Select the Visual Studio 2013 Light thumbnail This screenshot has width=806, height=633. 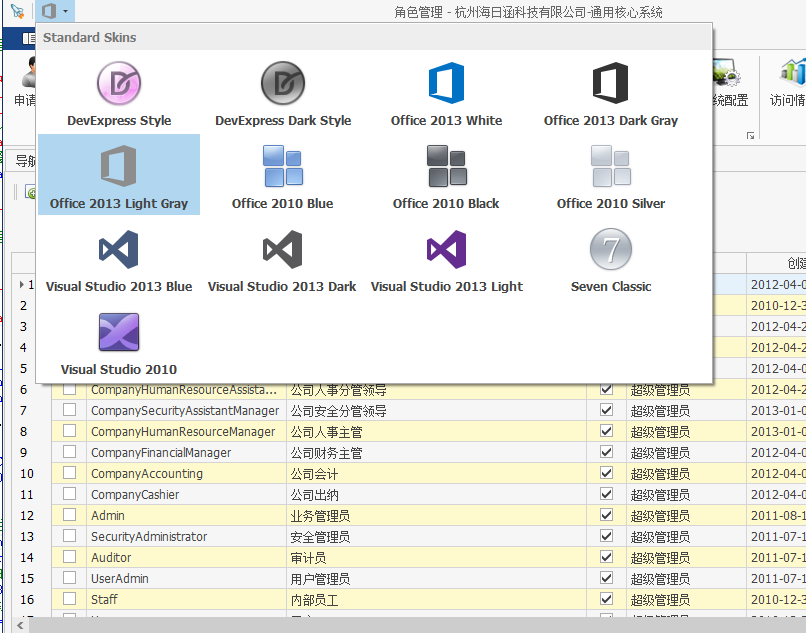(446, 259)
